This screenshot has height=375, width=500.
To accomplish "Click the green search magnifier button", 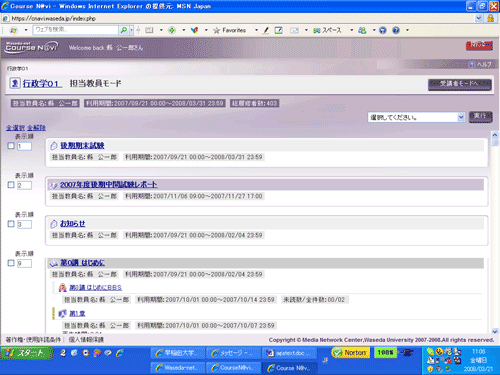I will point(124,30).
